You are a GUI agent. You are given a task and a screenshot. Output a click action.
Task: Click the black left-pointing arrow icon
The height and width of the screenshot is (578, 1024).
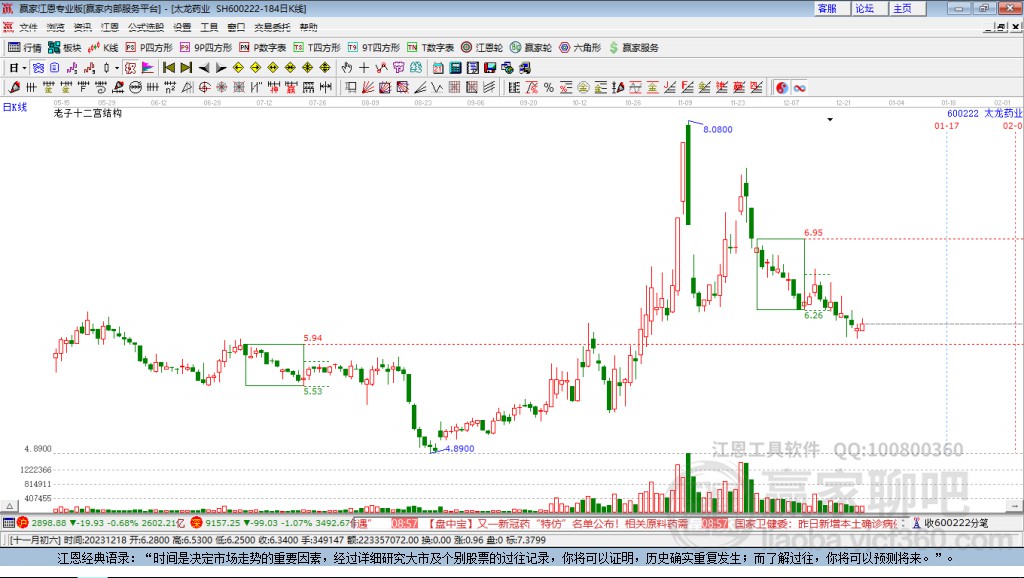(204, 68)
